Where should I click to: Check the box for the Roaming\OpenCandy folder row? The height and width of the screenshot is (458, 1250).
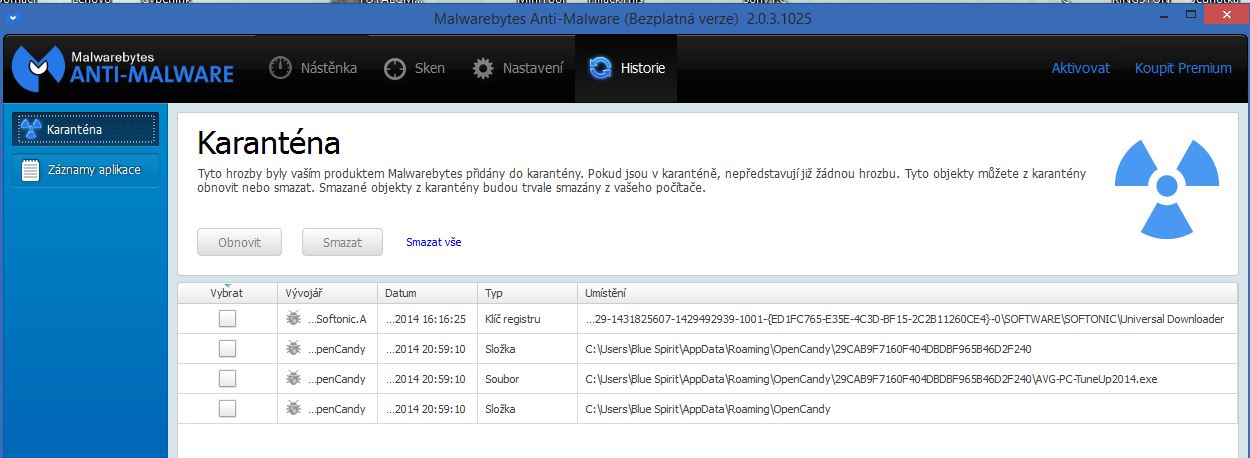(227, 409)
